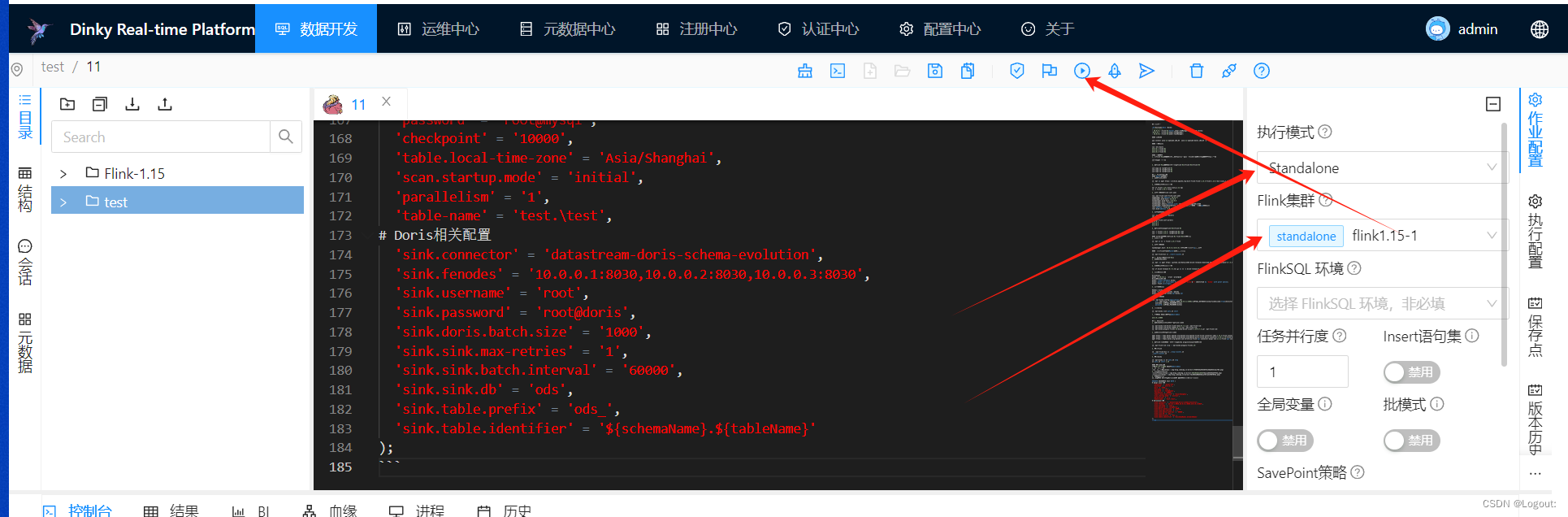
Task: Expand the test folder chevron
Action: pyautogui.click(x=63, y=202)
